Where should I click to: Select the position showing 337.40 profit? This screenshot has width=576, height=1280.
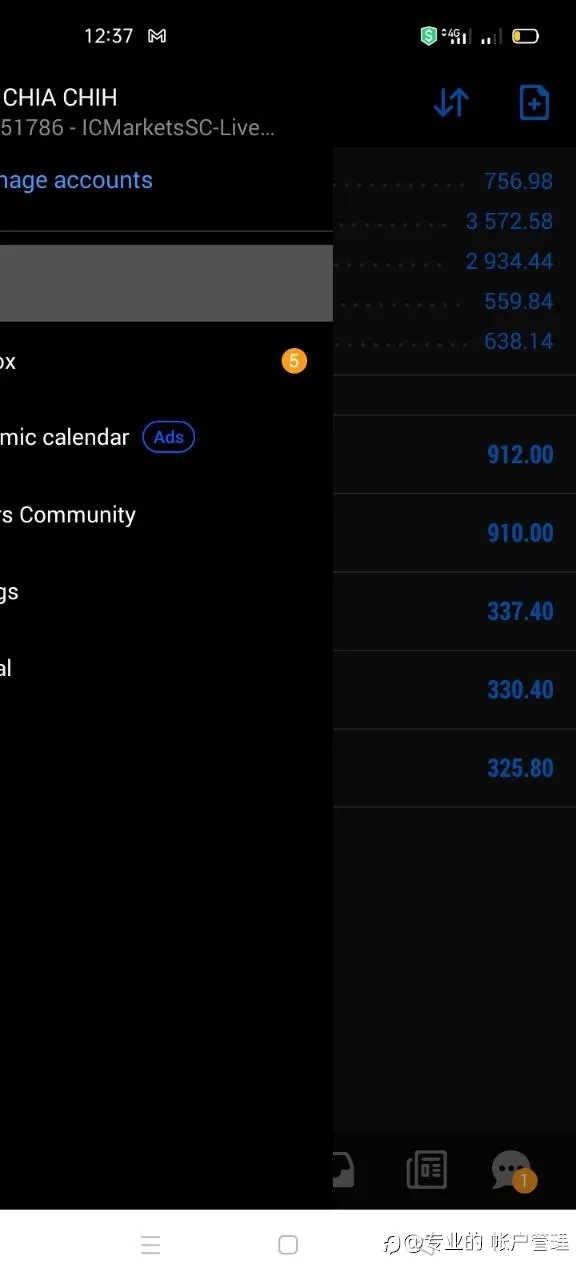pyautogui.click(x=454, y=611)
